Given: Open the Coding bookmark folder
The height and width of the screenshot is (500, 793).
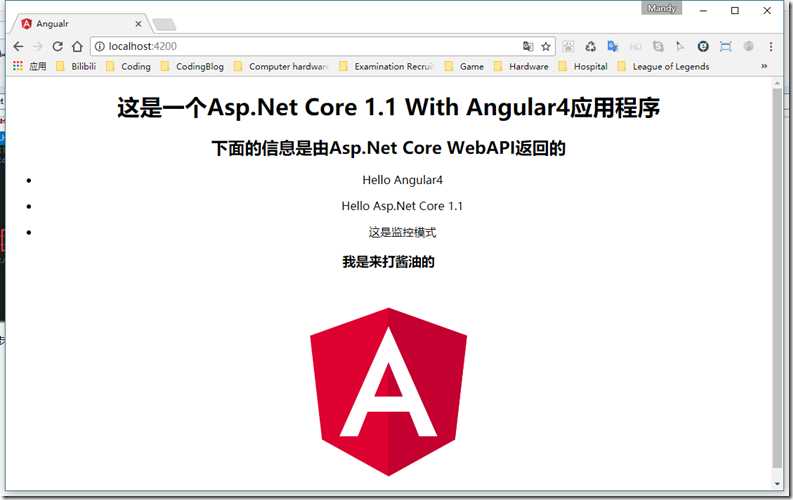Looking at the screenshot, I should [x=128, y=66].
